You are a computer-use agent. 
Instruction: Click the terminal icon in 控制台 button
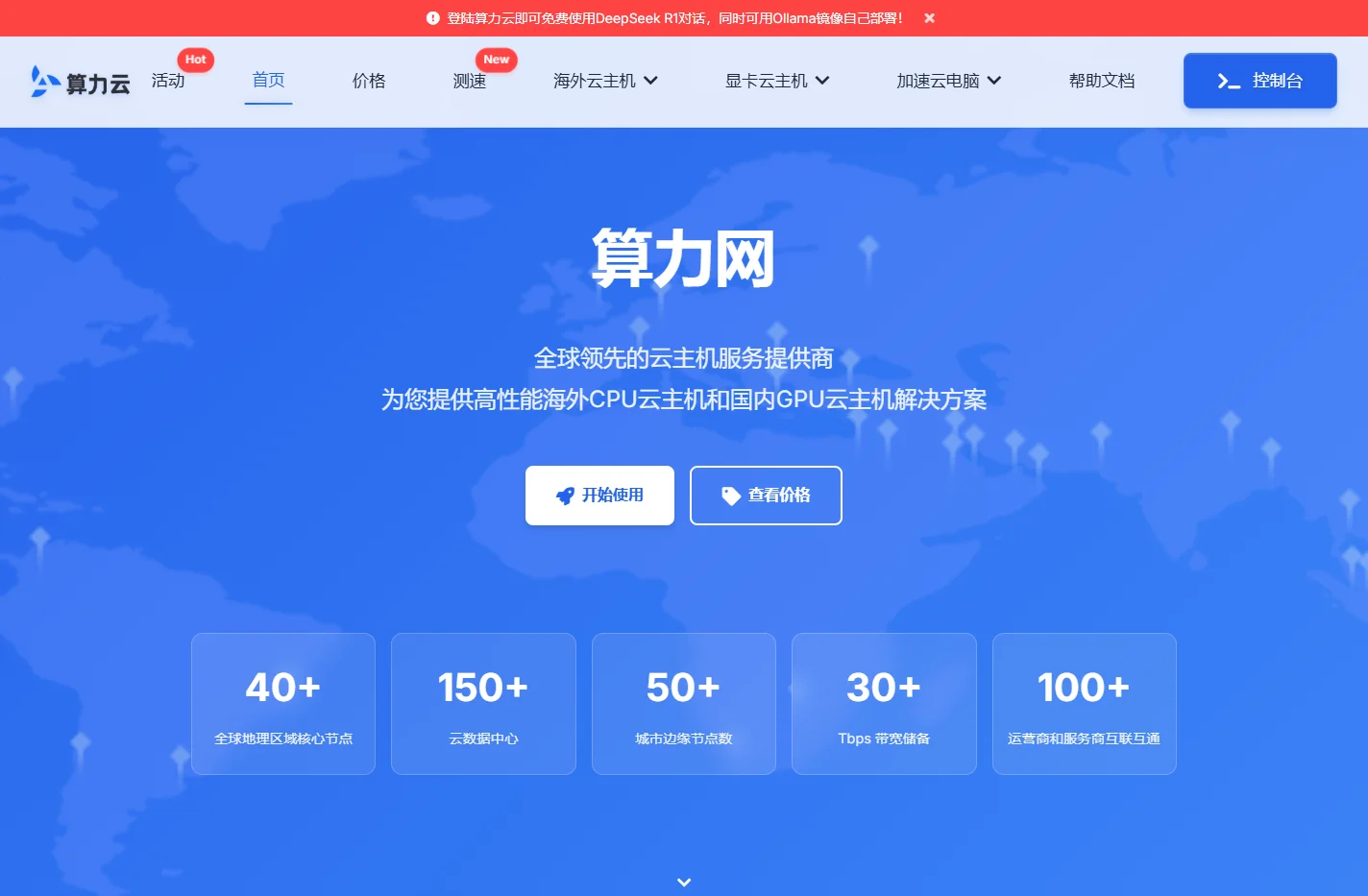1229,82
